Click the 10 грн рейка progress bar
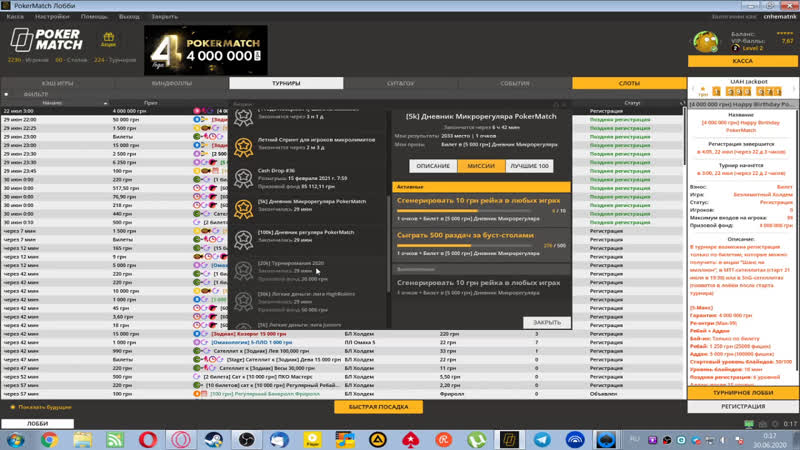Screen dimensions: 800x450 (464, 211)
